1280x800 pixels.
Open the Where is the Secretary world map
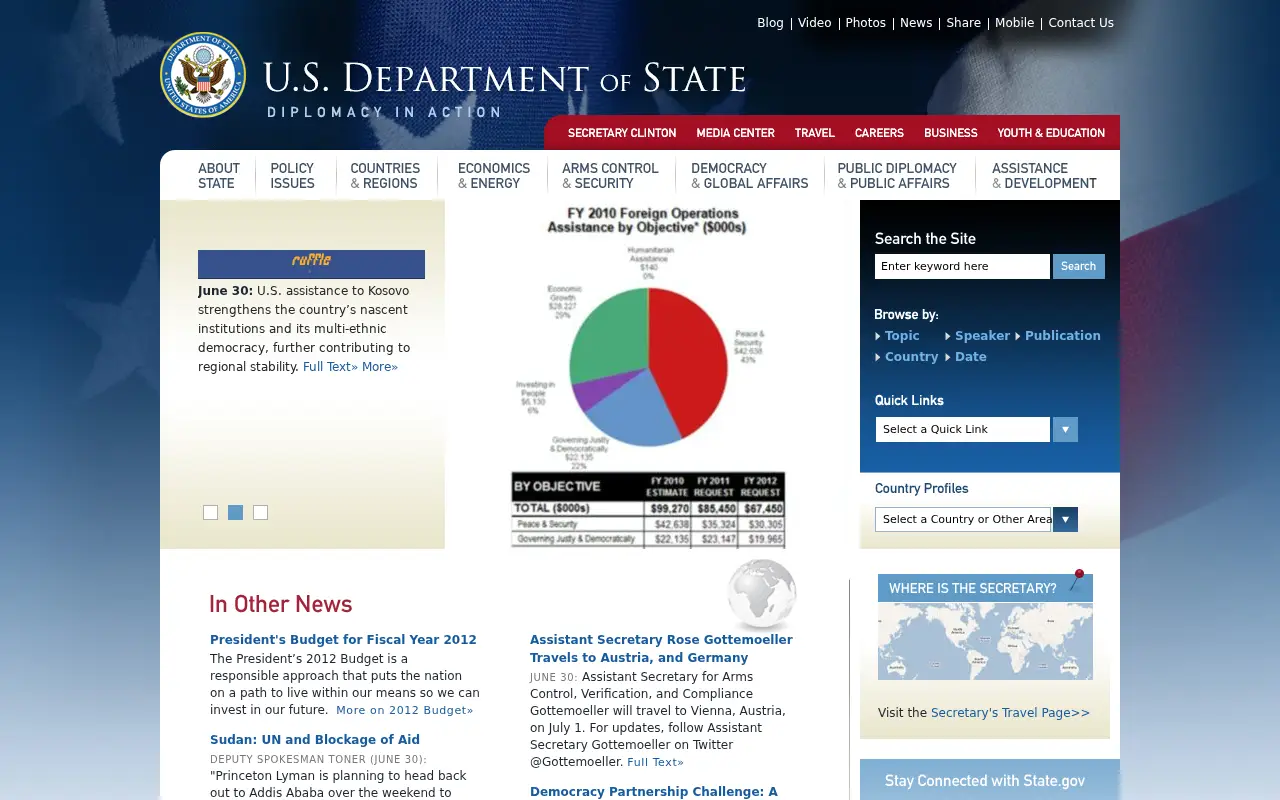[x=985, y=641]
